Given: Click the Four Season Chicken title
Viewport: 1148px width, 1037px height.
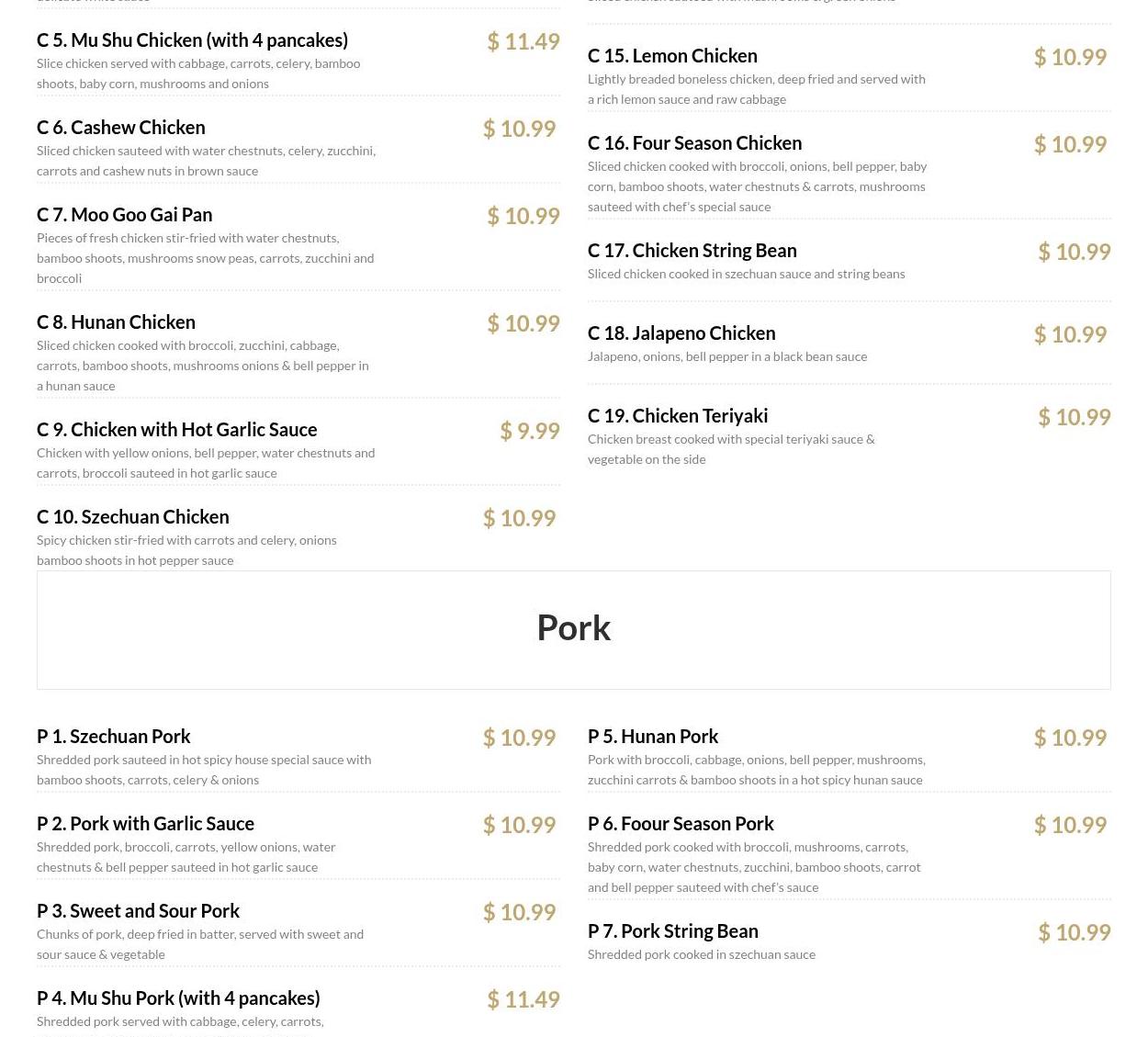Looking at the screenshot, I should (x=694, y=142).
